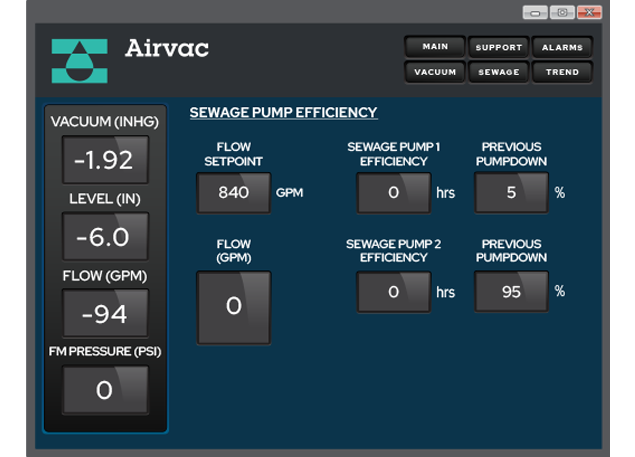This screenshot has width=635, height=457.
Task: Select Pump 1 Previous Pumpdown percent box
Action: coord(512,192)
